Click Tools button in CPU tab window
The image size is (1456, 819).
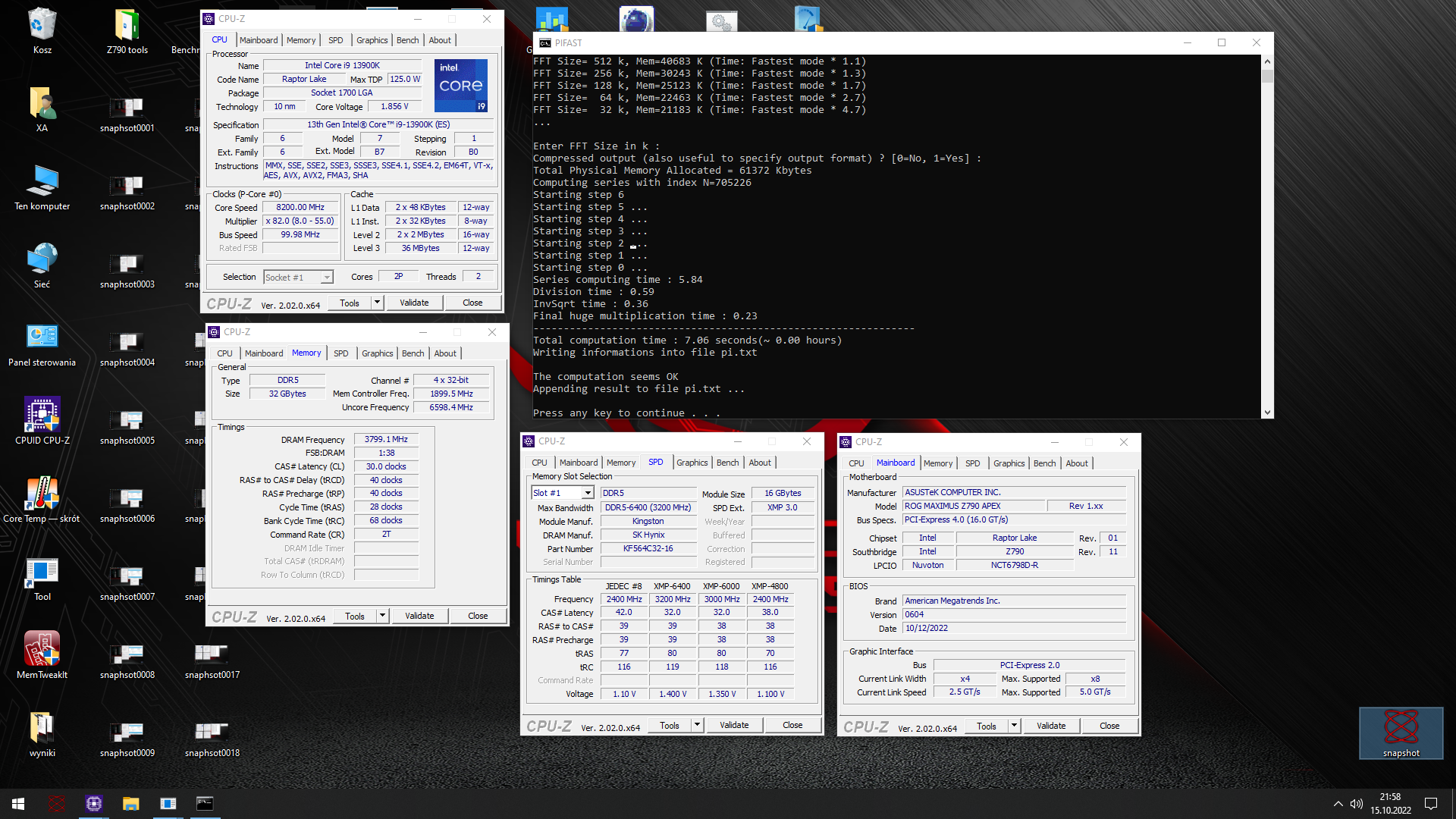pos(350,303)
